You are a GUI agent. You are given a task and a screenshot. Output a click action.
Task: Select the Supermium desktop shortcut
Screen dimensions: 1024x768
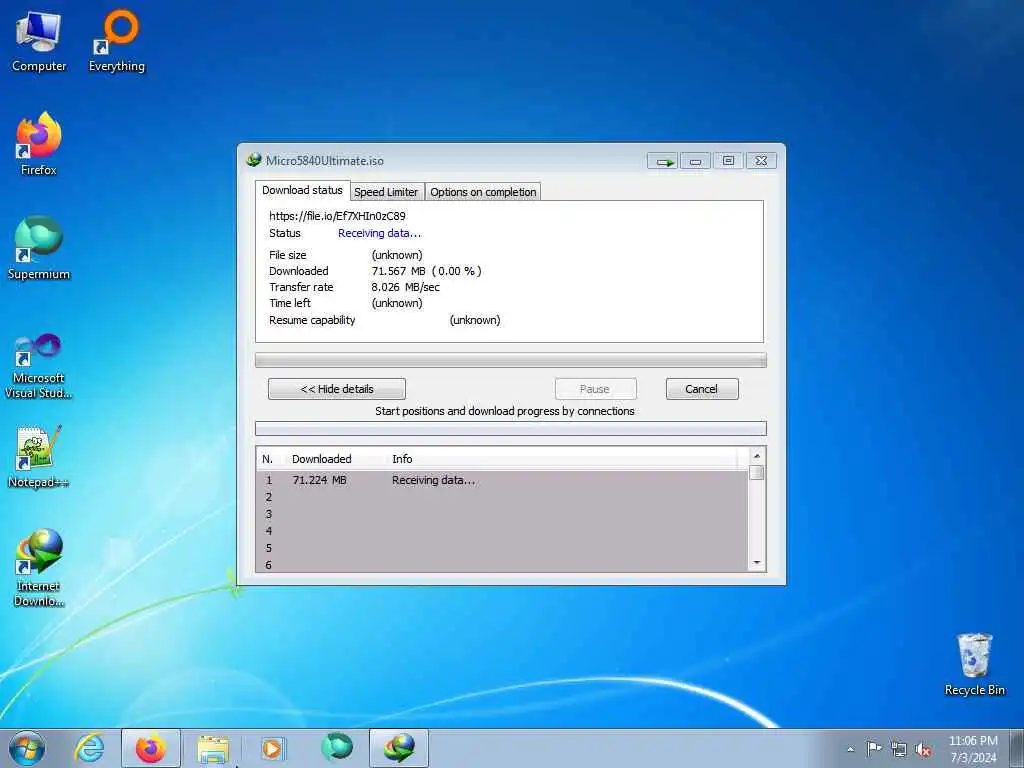pyautogui.click(x=39, y=248)
